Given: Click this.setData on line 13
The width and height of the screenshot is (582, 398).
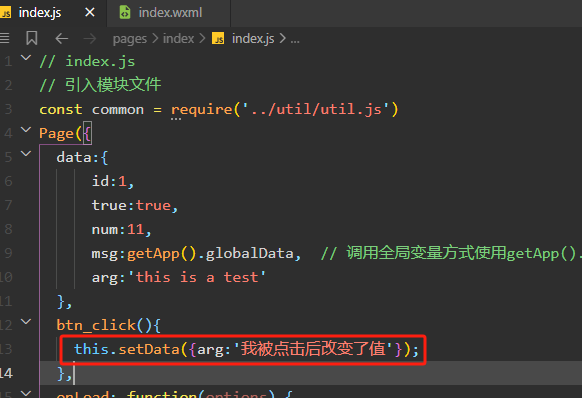Looking at the screenshot, I should tap(127, 349).
